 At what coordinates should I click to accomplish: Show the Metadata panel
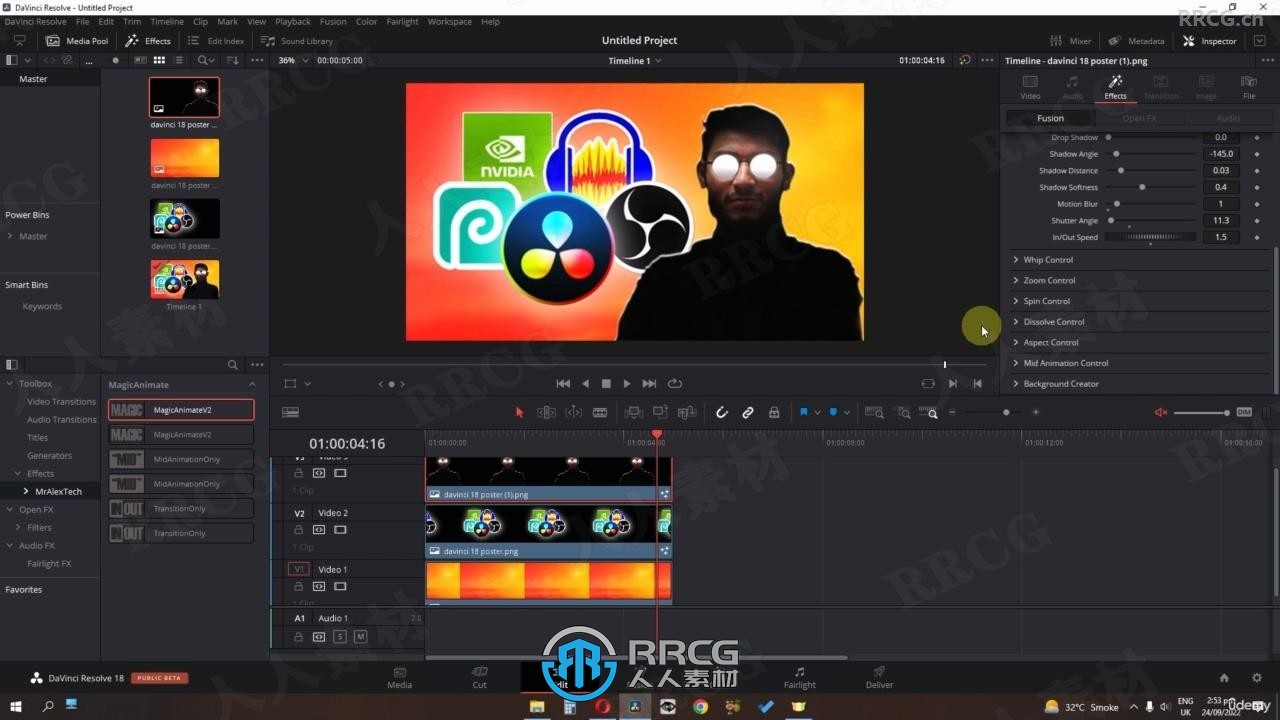(x=1137, y=41)
